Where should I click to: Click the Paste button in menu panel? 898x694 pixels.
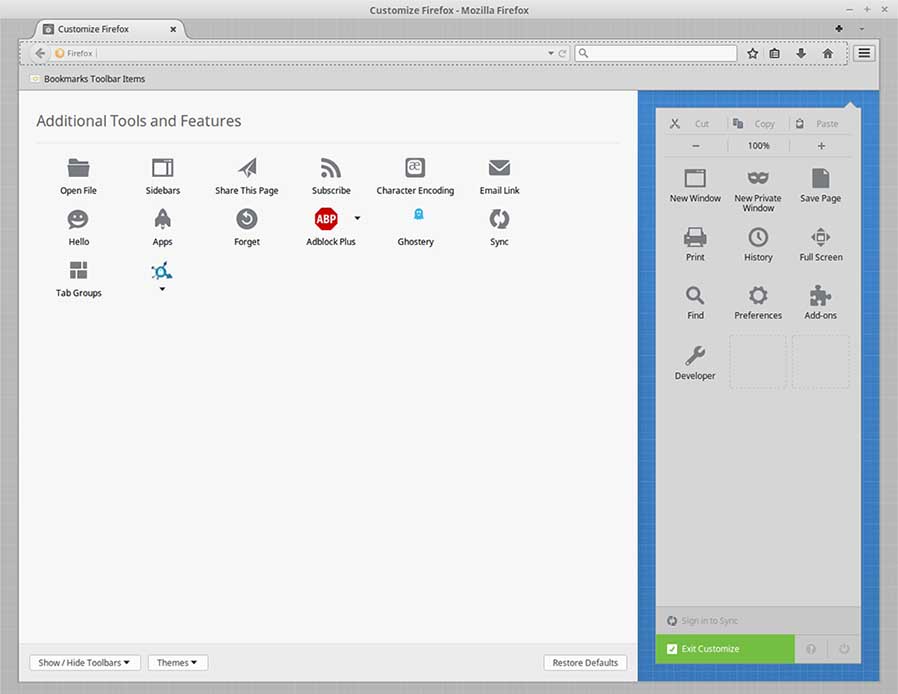820,124
